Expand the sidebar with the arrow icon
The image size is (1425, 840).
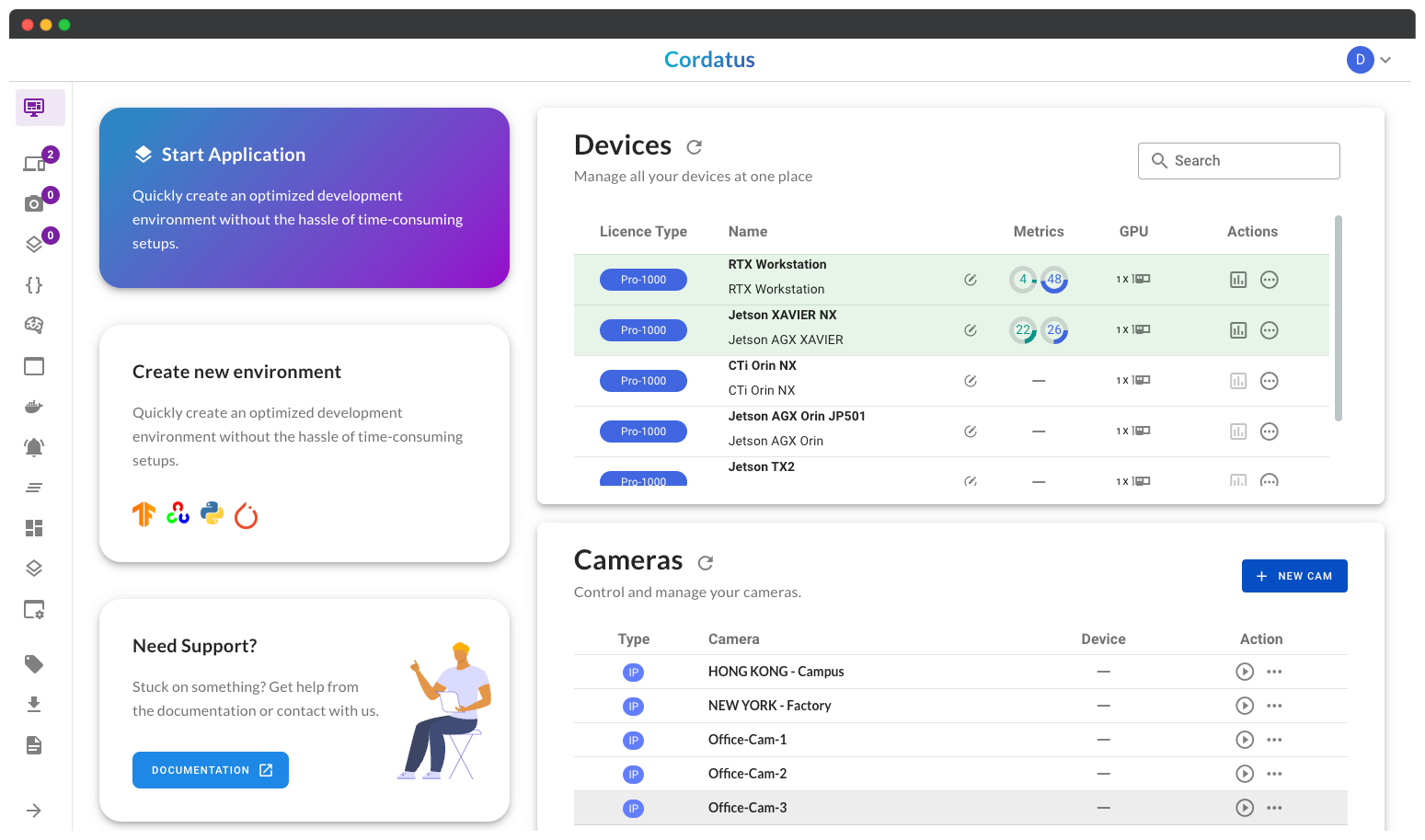click(x=34, y=811)
